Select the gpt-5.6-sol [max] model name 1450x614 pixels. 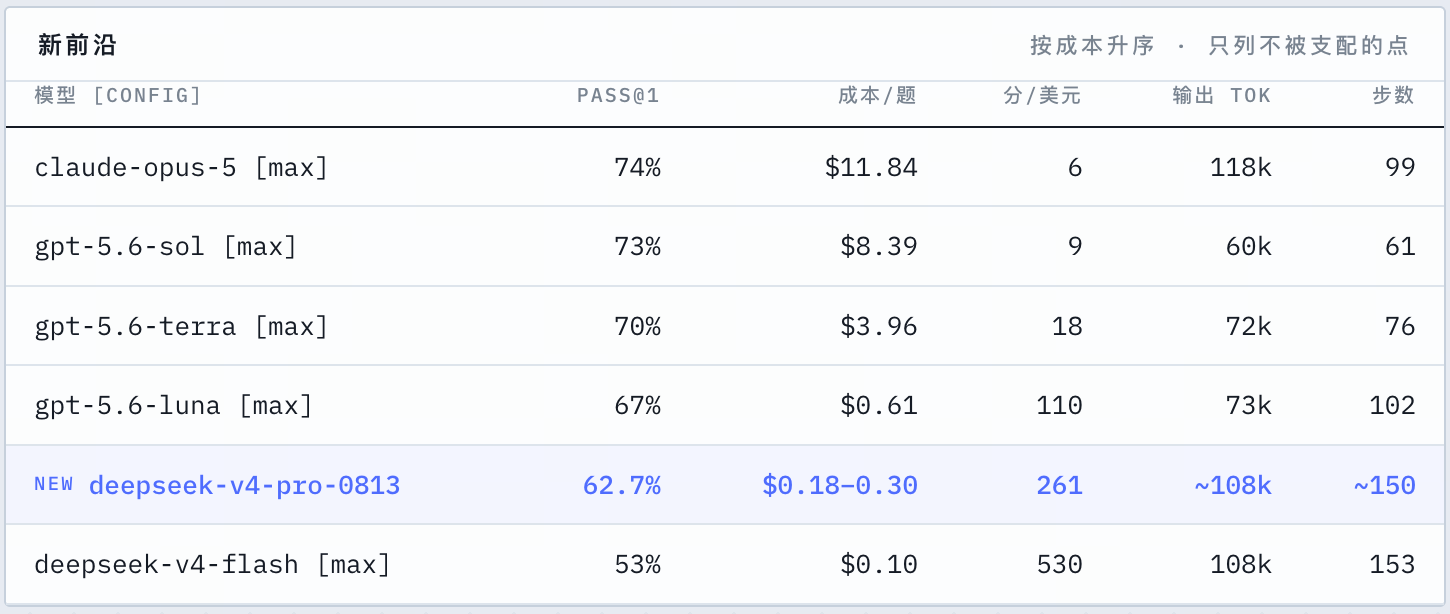coord(166,247)
